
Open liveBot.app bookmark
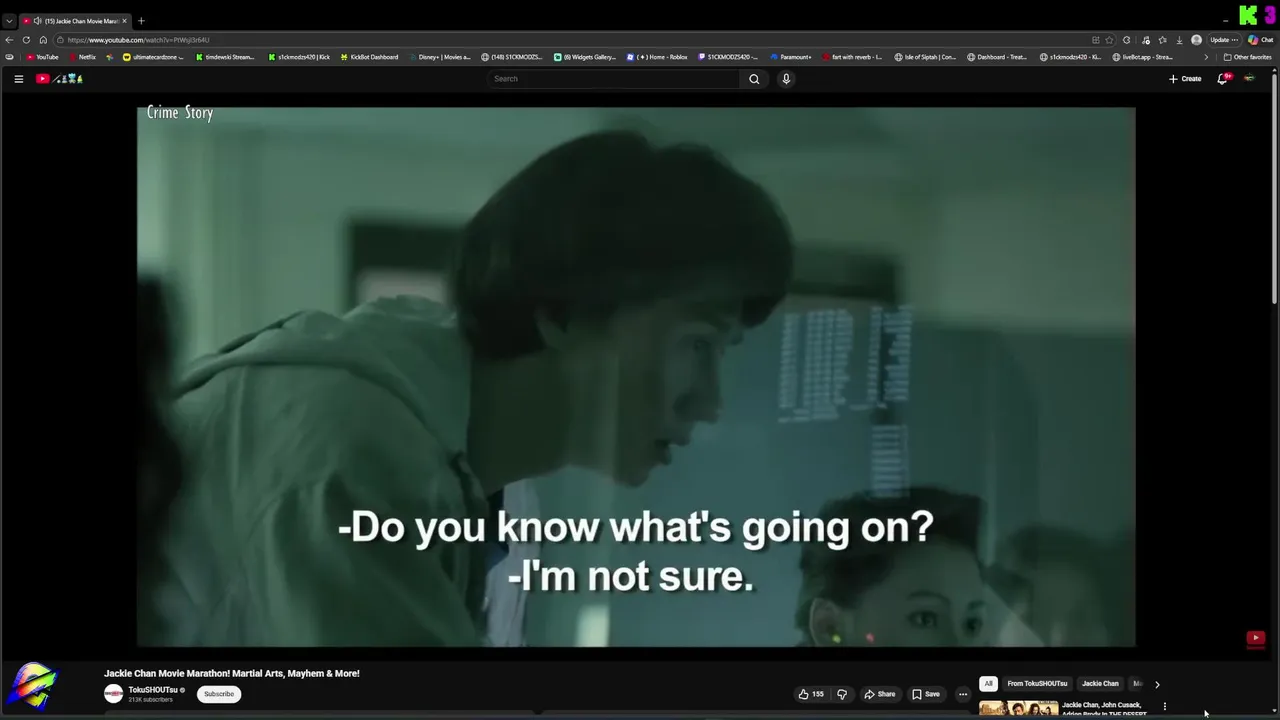point(1143,57)
